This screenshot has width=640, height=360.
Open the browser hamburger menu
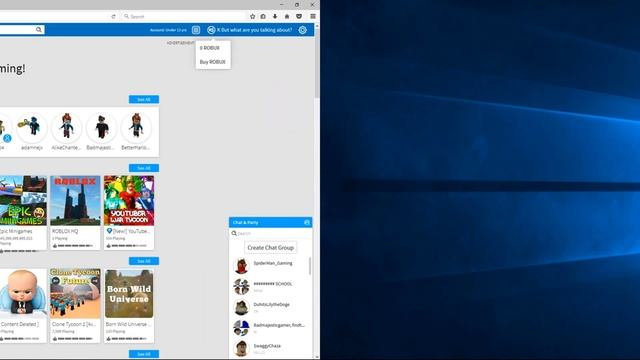pos(313,16)
